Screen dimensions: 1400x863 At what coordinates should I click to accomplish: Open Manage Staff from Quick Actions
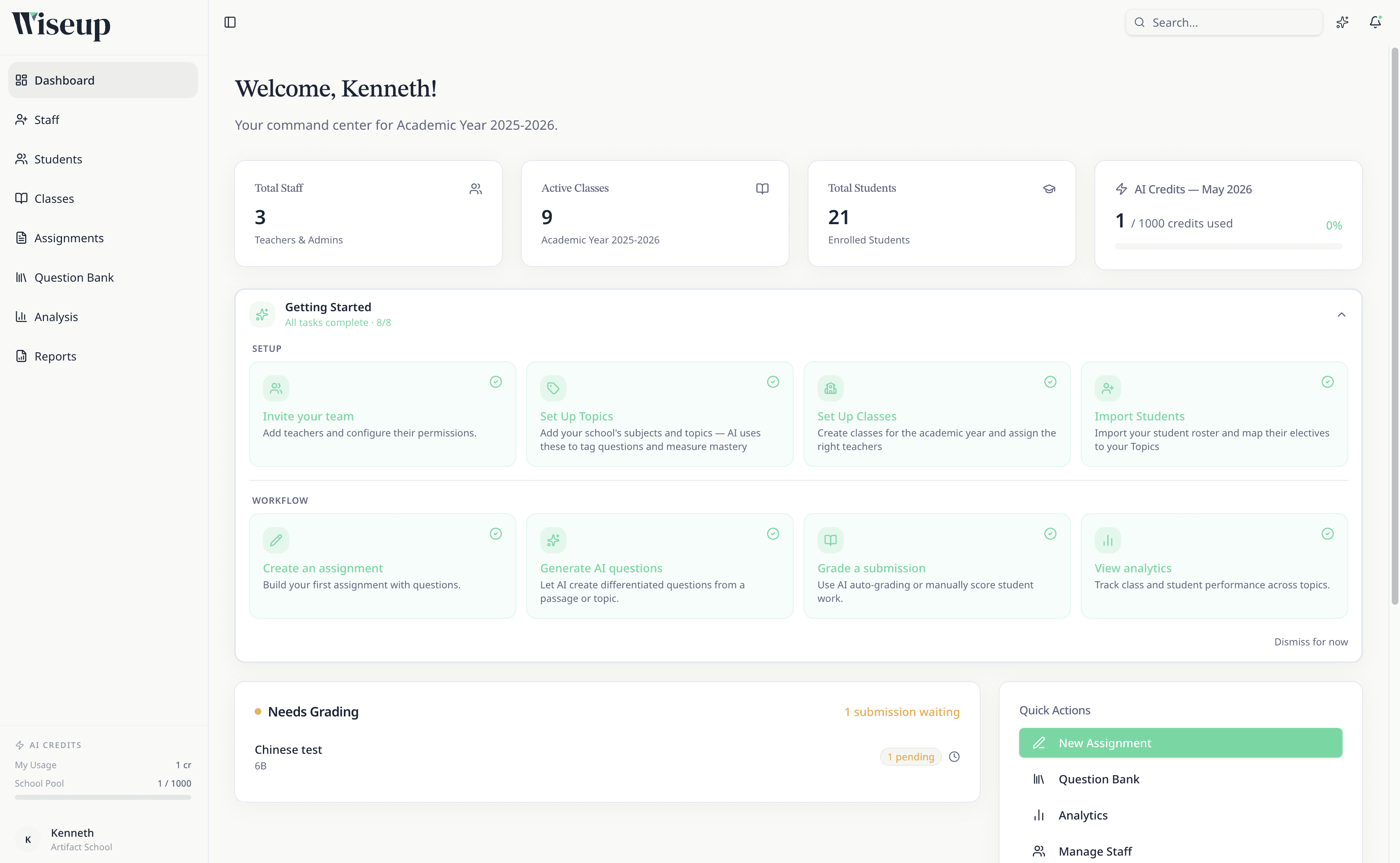[1180, 851]
